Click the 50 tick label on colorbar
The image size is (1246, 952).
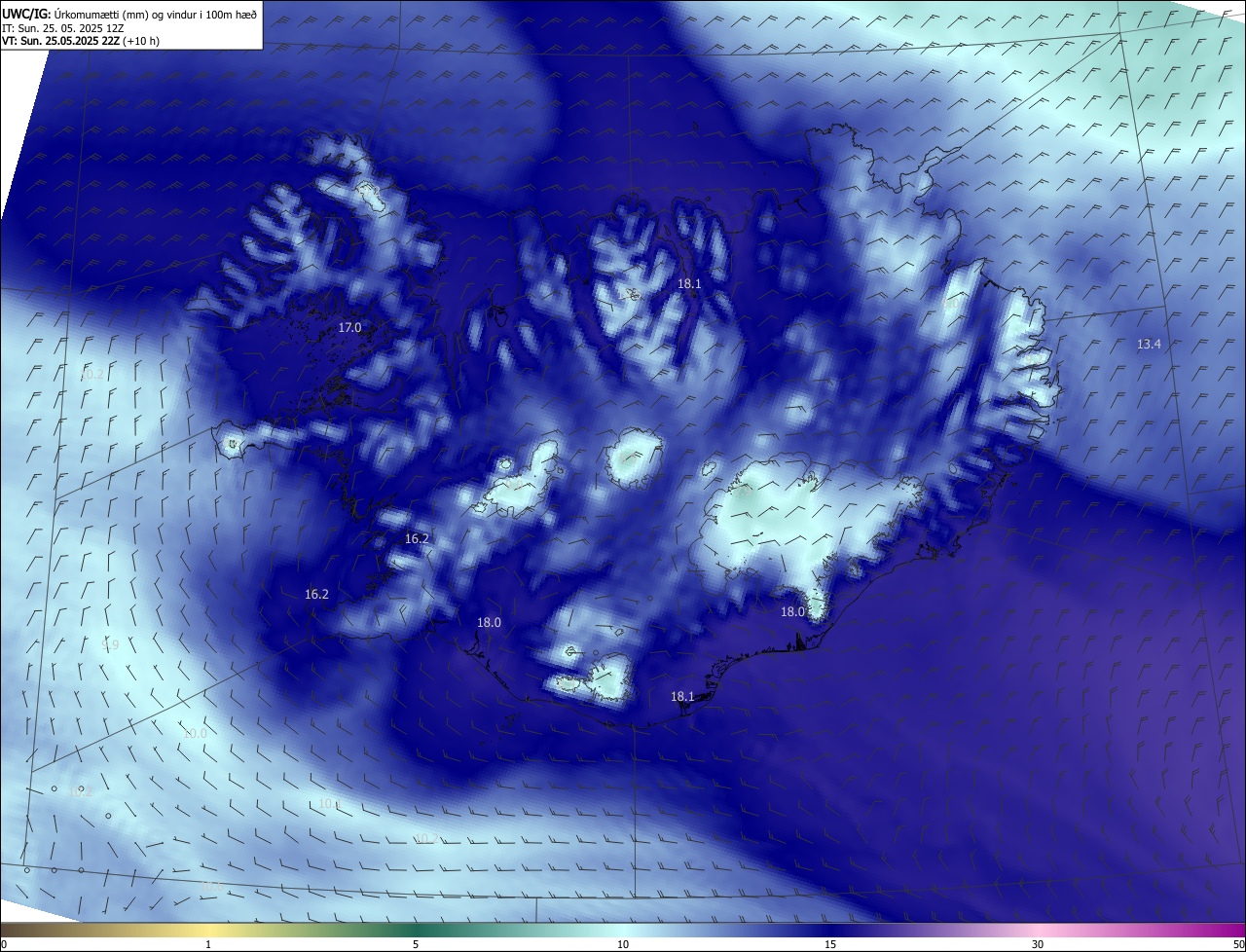click(x=1238, y=944)
